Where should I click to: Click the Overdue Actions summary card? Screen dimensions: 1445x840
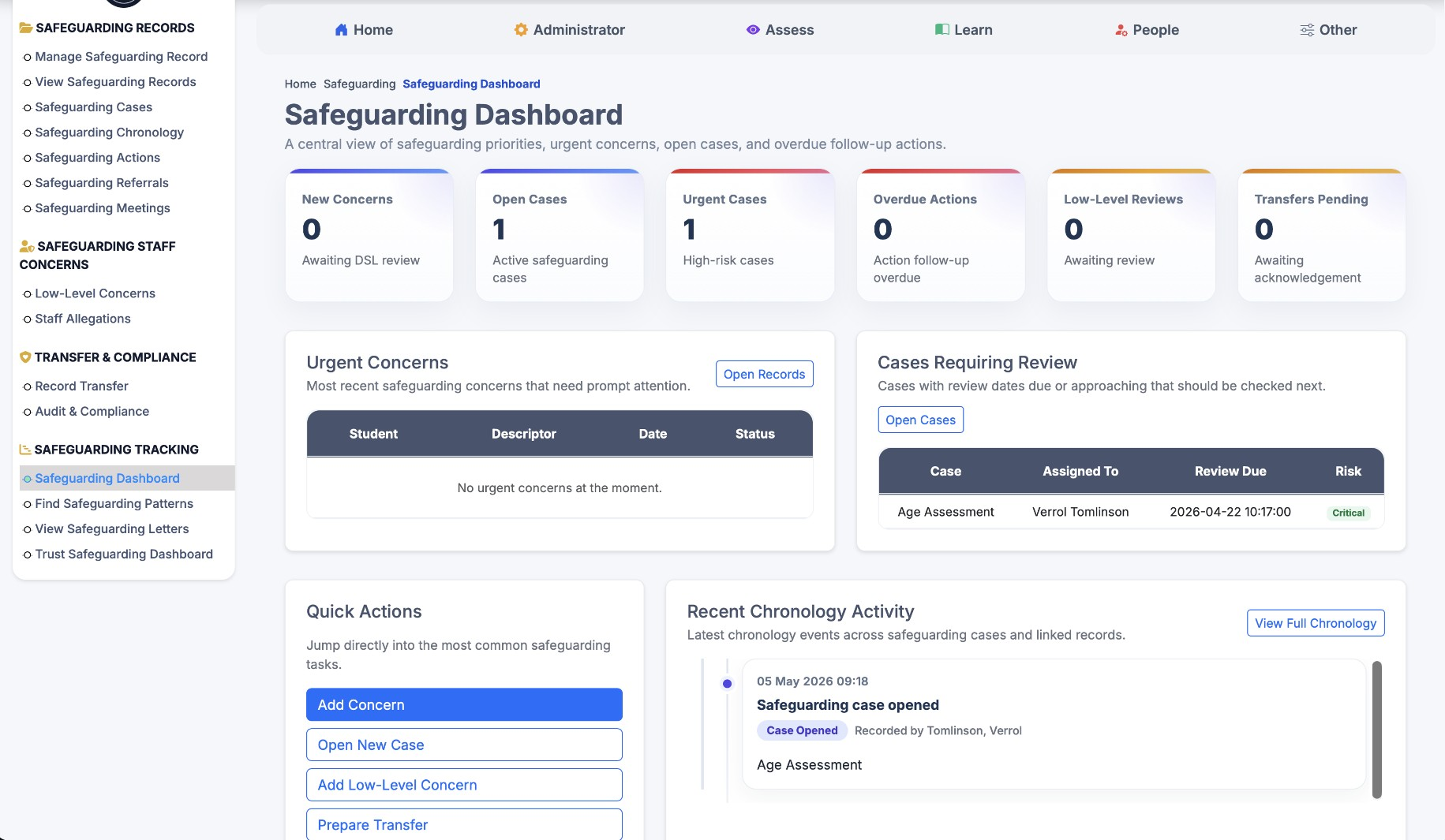pyautogui.click(x=941, y=235)
